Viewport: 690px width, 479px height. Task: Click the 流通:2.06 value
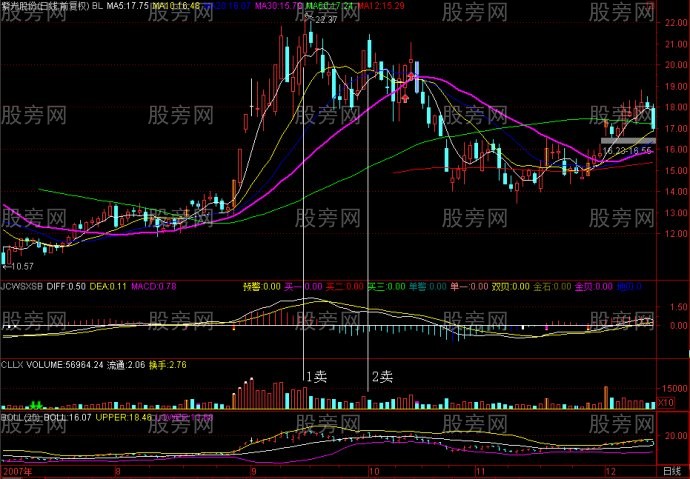(x=125, y=365)
